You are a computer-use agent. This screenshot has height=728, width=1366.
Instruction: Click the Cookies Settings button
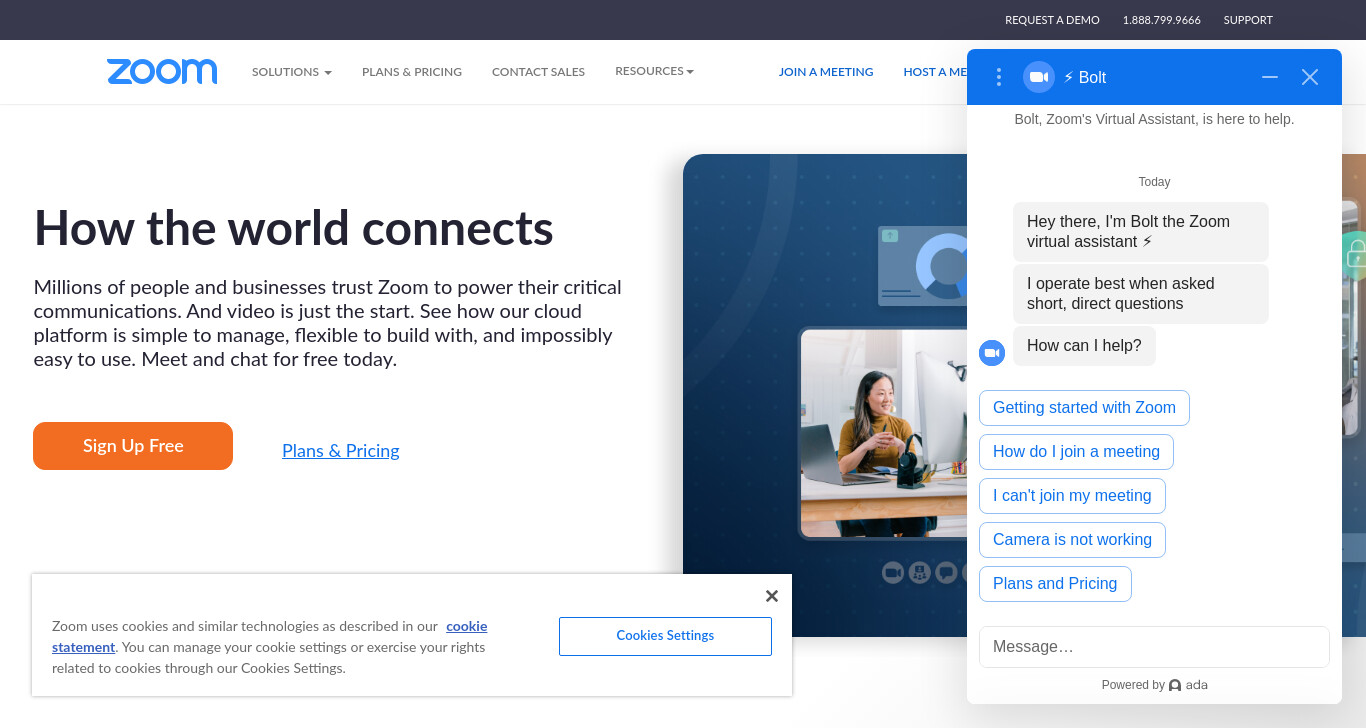click(x=665, y=636)
